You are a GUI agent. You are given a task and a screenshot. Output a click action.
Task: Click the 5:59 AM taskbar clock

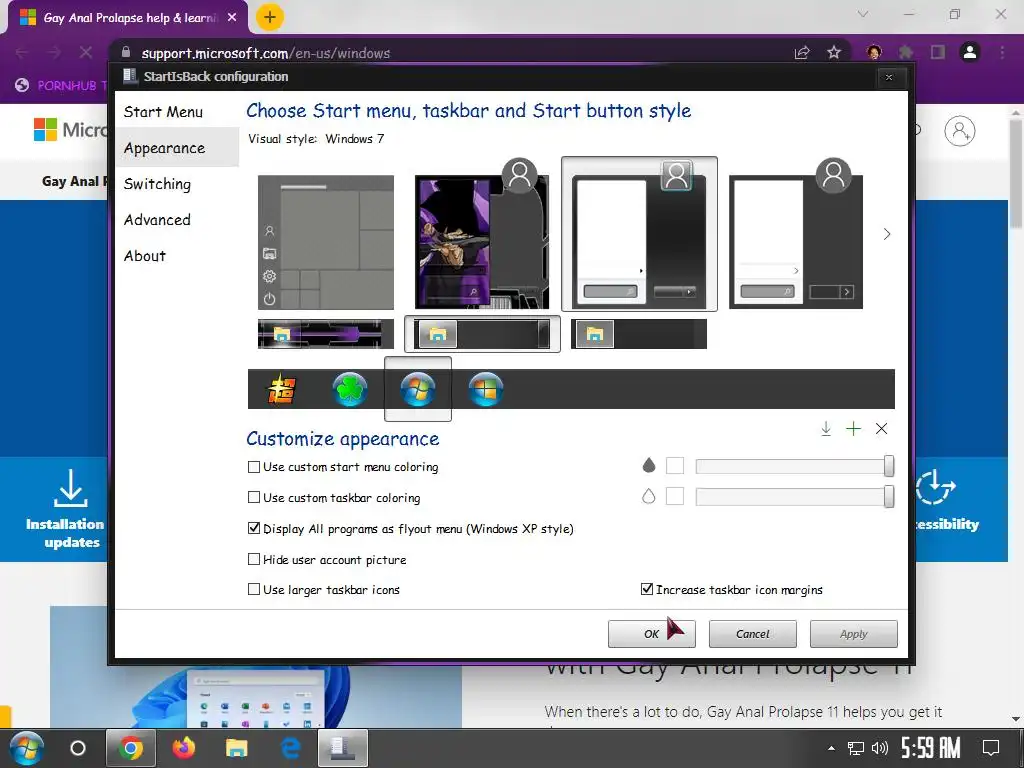931,748
